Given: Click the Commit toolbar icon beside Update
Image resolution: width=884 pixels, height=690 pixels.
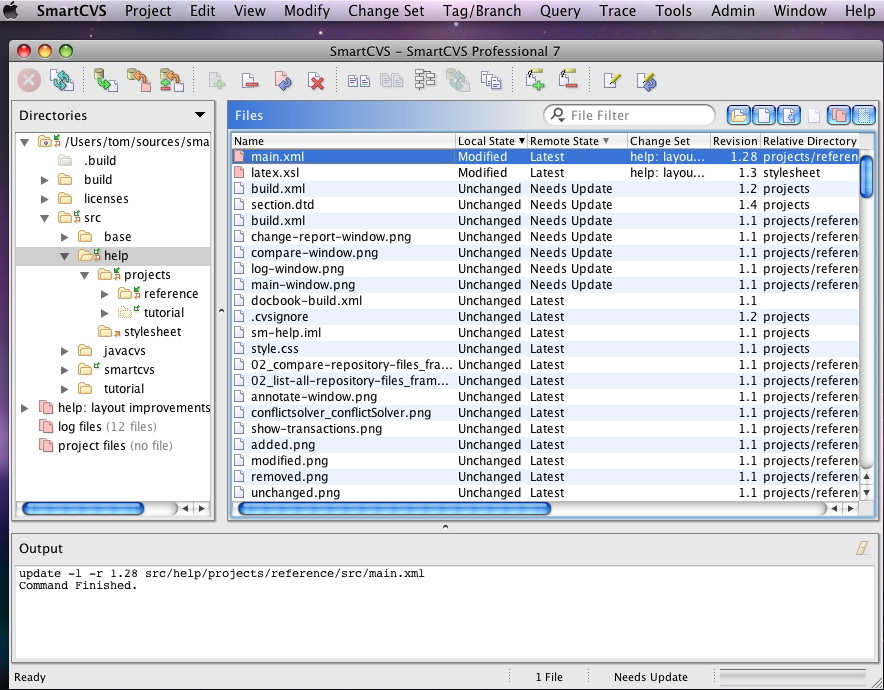Looking at the screenshot, I should pyautogui.click(x=138, y=81).
